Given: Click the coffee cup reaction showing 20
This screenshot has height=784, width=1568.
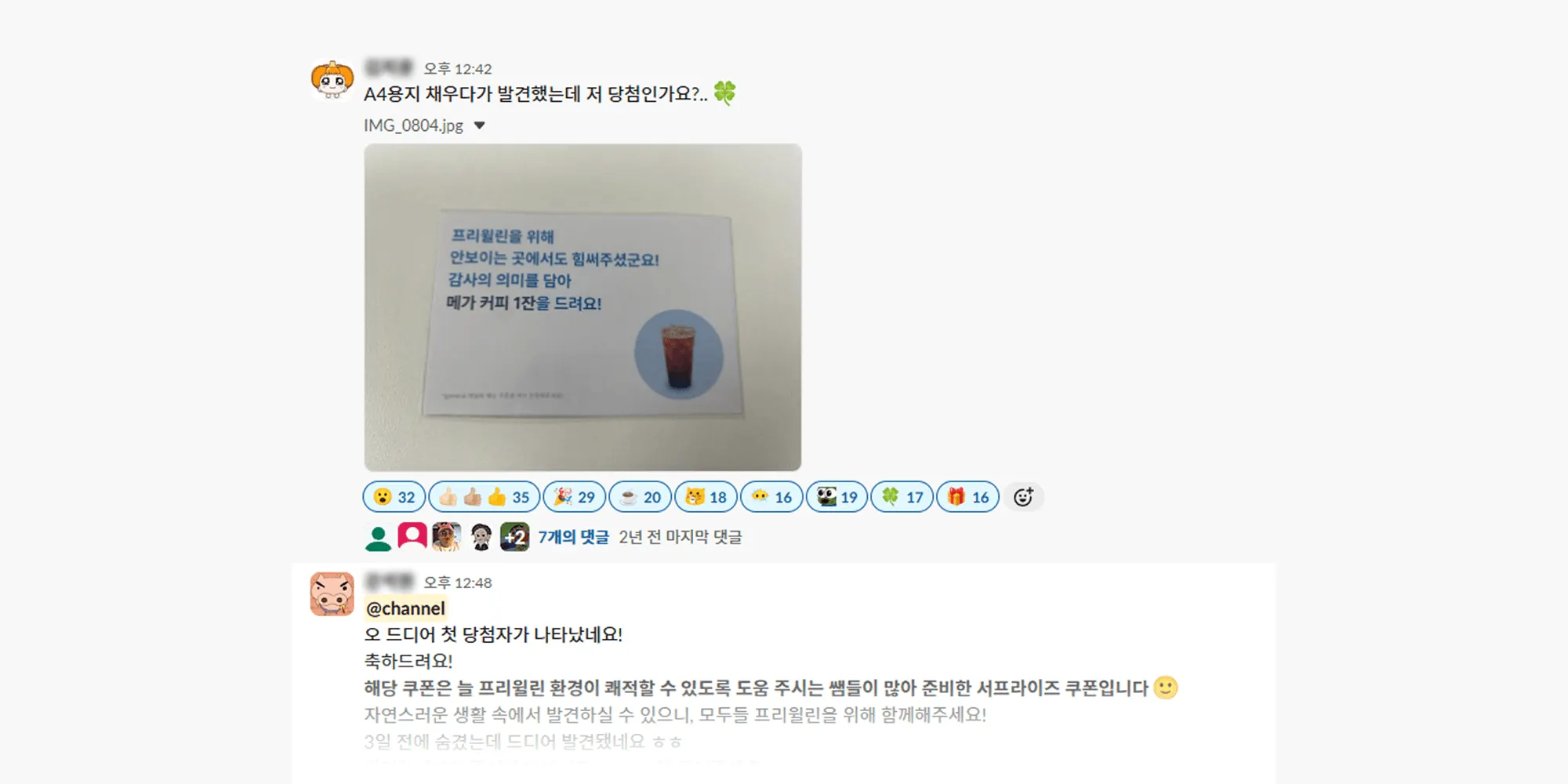Looking at the screenshot, I should pos(641,497).
